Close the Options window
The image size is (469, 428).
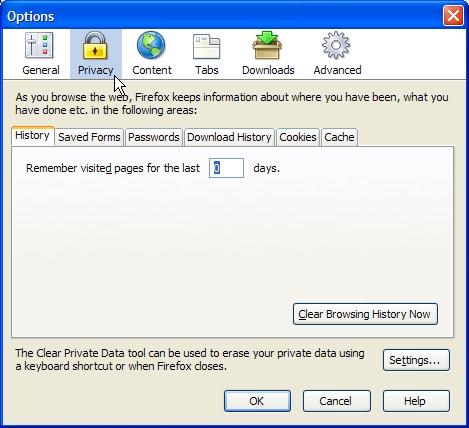(453, 16)
